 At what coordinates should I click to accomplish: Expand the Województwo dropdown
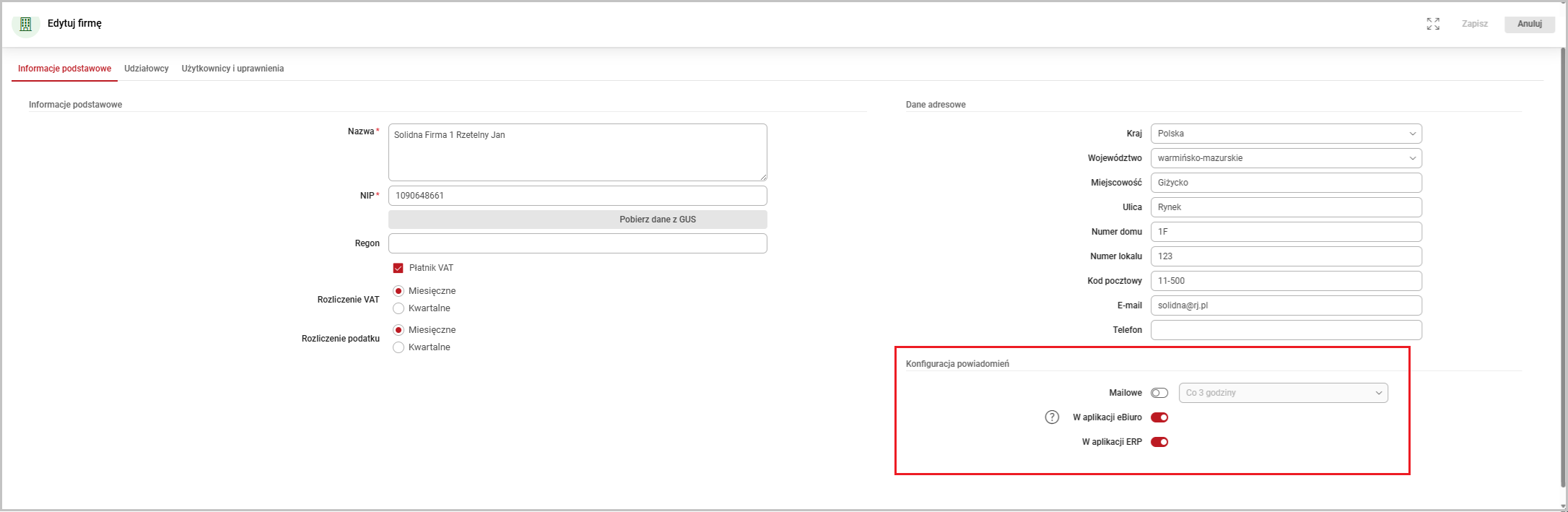tap(1286, 158)
